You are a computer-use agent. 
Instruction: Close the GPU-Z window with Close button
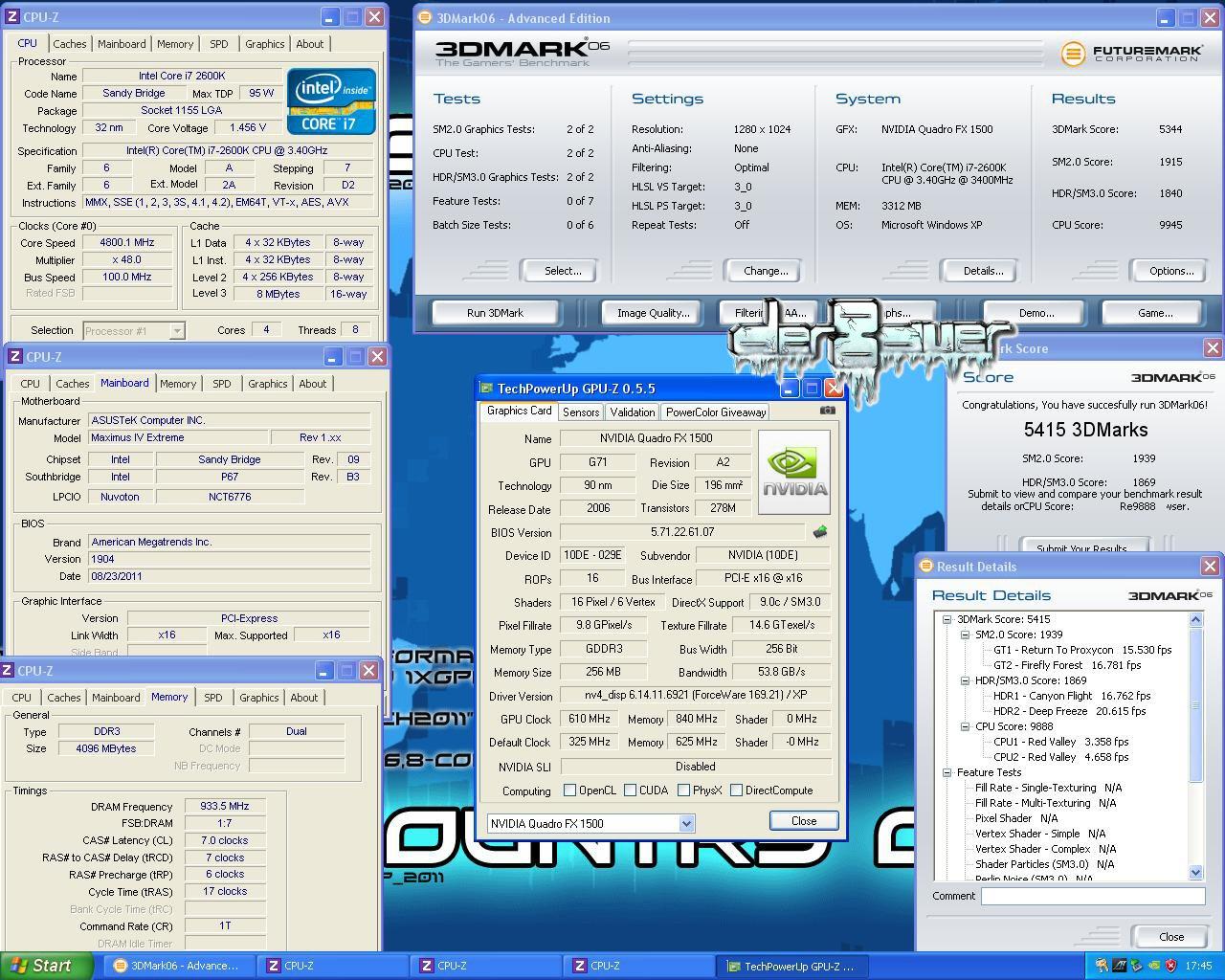(804, 821)
